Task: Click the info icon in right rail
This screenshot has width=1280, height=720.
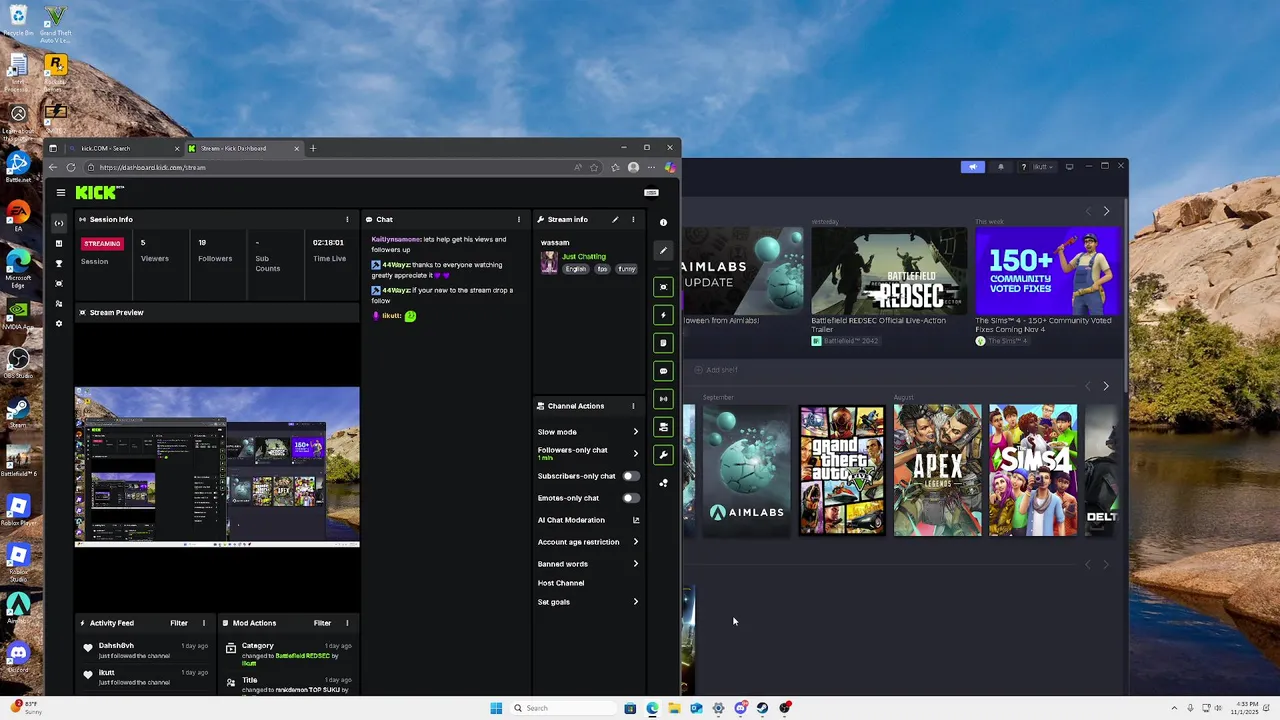Action: [663, 222]
